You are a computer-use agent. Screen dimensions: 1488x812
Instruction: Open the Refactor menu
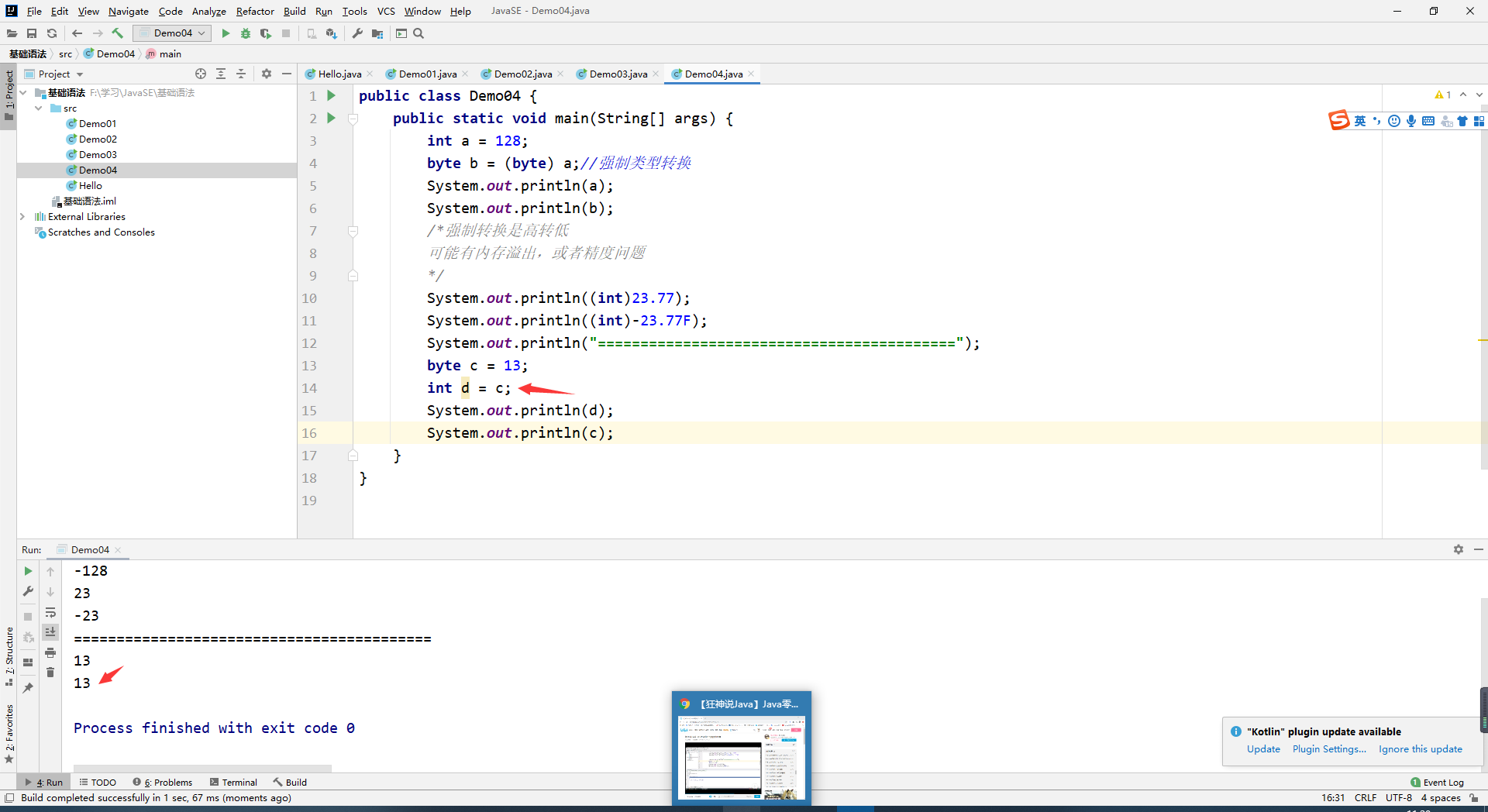(255, 11)
